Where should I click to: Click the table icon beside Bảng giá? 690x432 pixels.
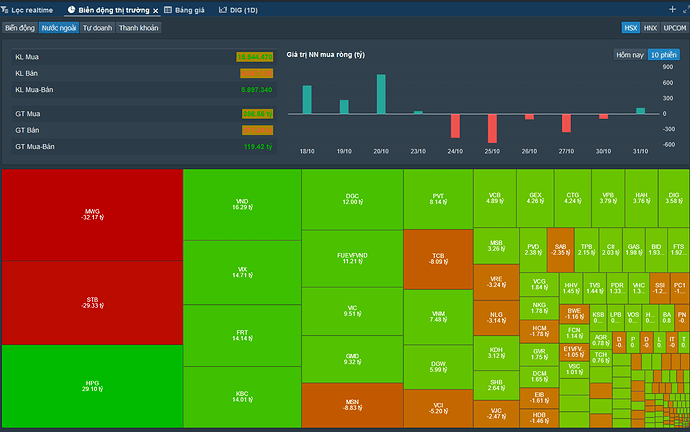pyautogui.click(x=168, y=10)
